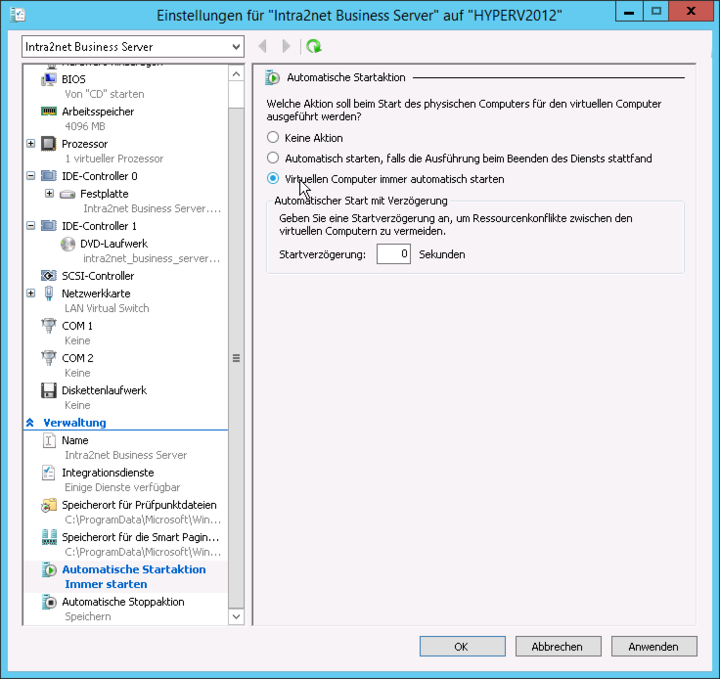Click the '4096 MB' memory value
This screenshot has width=720, height=679.
(x=85, y=126)
